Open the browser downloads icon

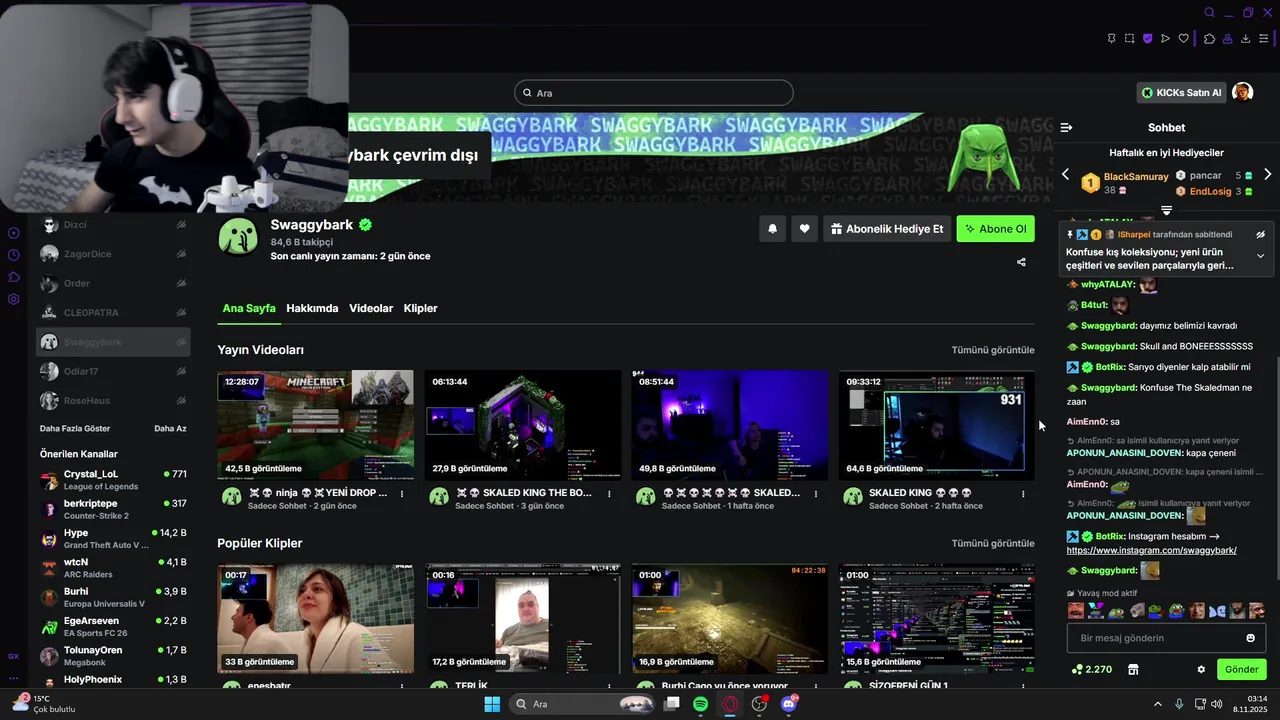(1245, 39)
